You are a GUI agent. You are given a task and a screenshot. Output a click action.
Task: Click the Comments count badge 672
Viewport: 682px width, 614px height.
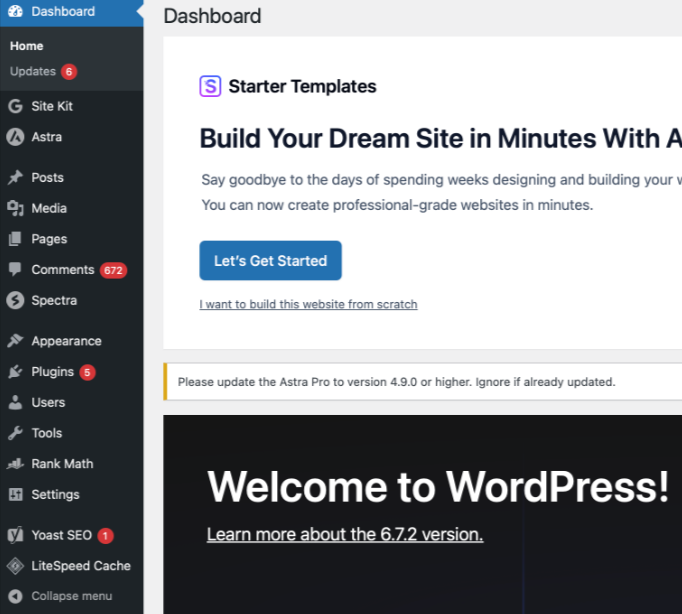[113, 270]
